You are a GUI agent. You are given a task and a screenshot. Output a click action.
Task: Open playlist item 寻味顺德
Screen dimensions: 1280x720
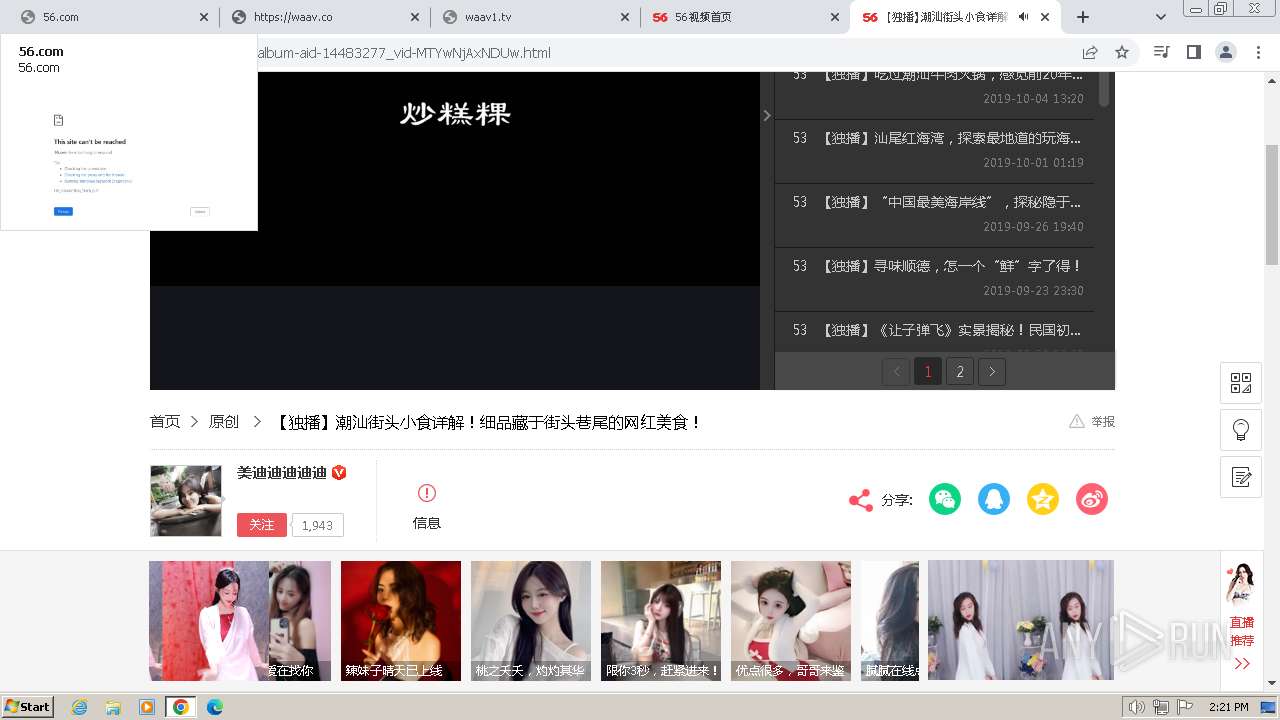pos(934,278)
